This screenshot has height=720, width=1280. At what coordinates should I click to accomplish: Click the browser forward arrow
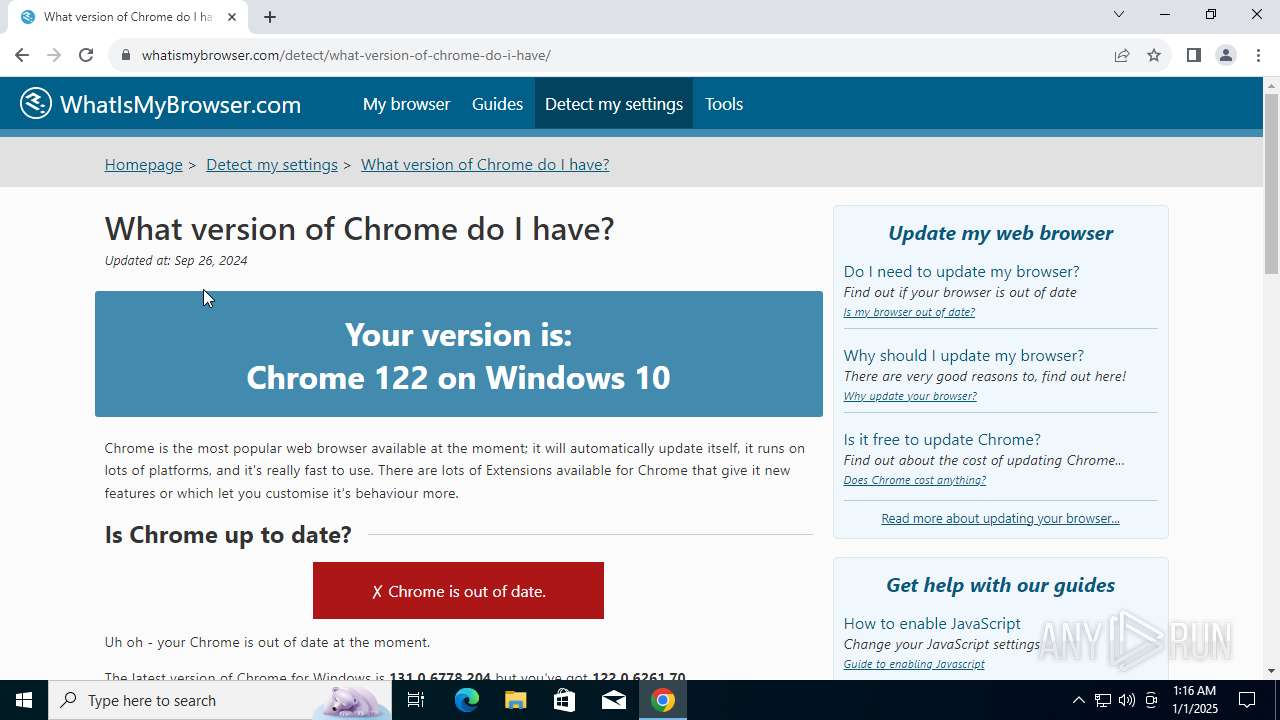[x=54, y=55]
